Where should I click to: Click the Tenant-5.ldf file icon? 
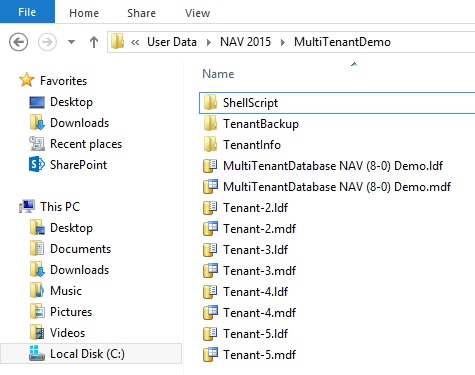[x=210, y=334]
